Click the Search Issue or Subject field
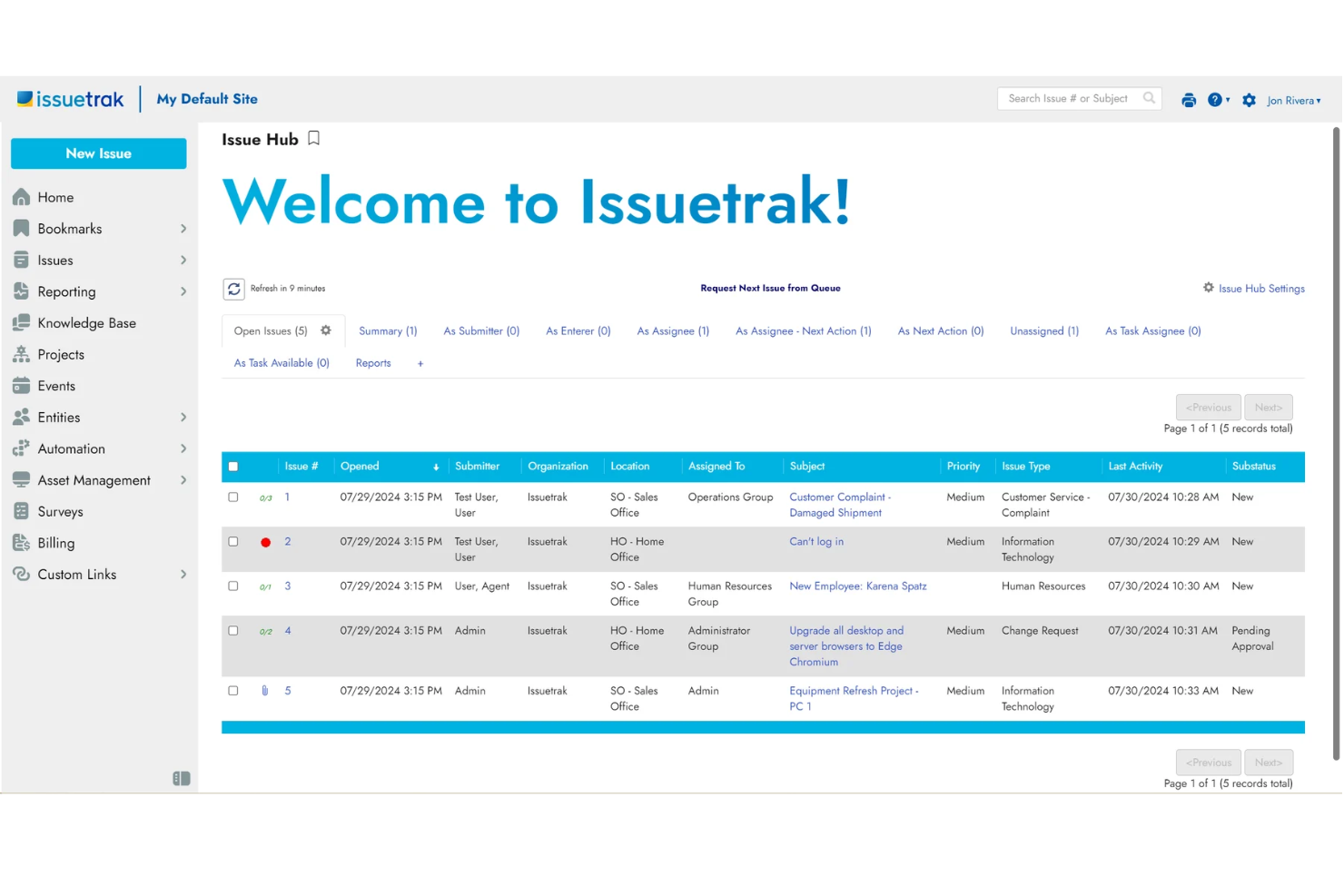The image size is (1344, 896). point(1072,98)
